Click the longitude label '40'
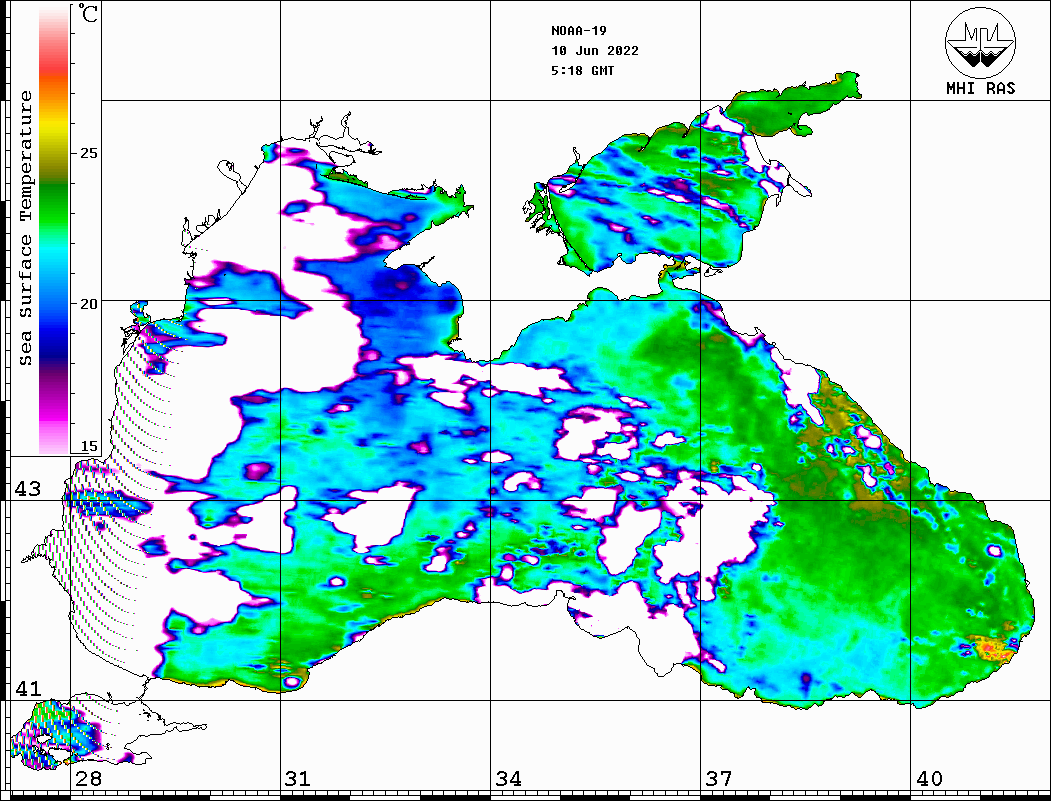 [929, 778]
